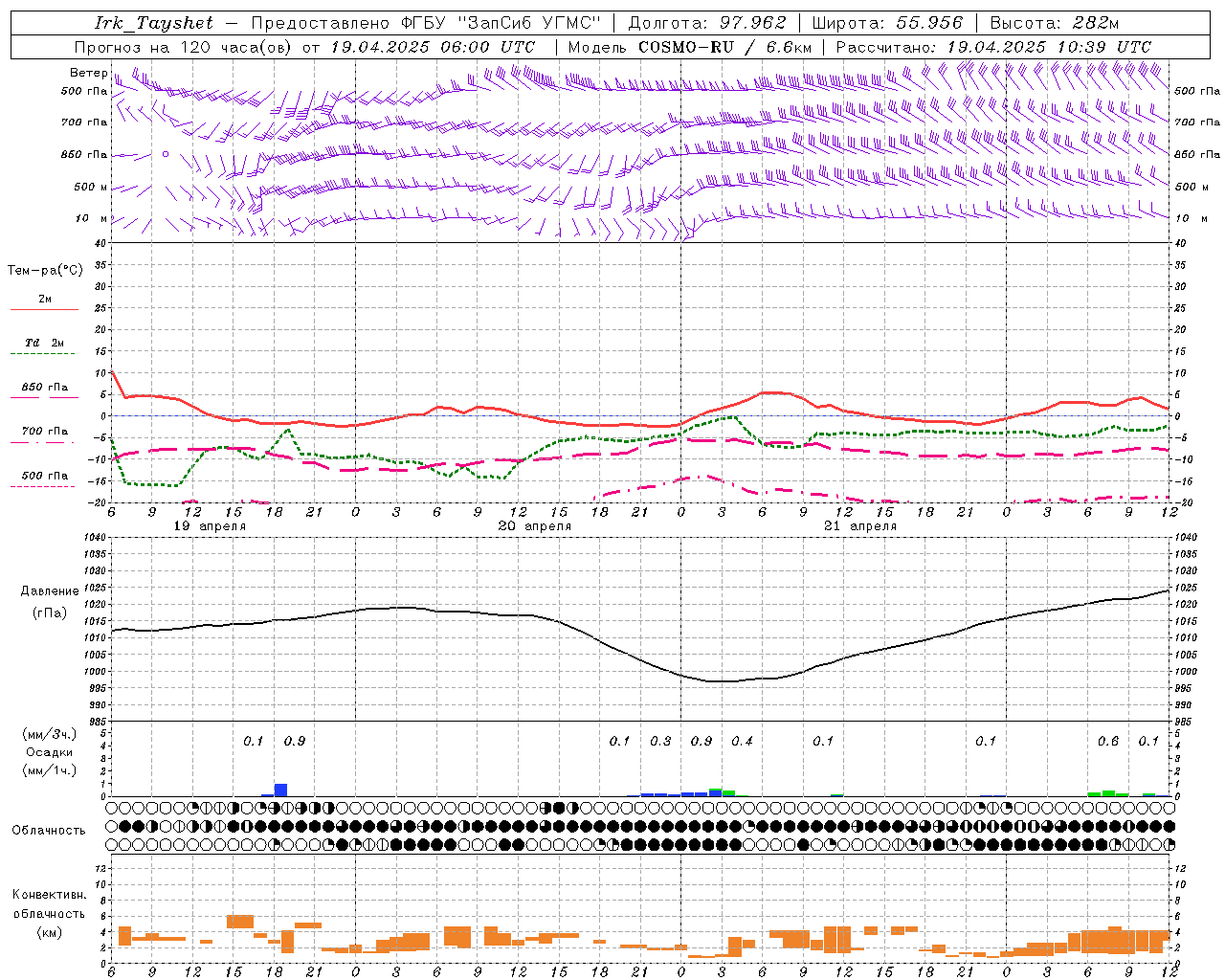Viewport: 1225px width, 980px height.
Task: Click the '19 апреля' date label
Action: point(210,526)
